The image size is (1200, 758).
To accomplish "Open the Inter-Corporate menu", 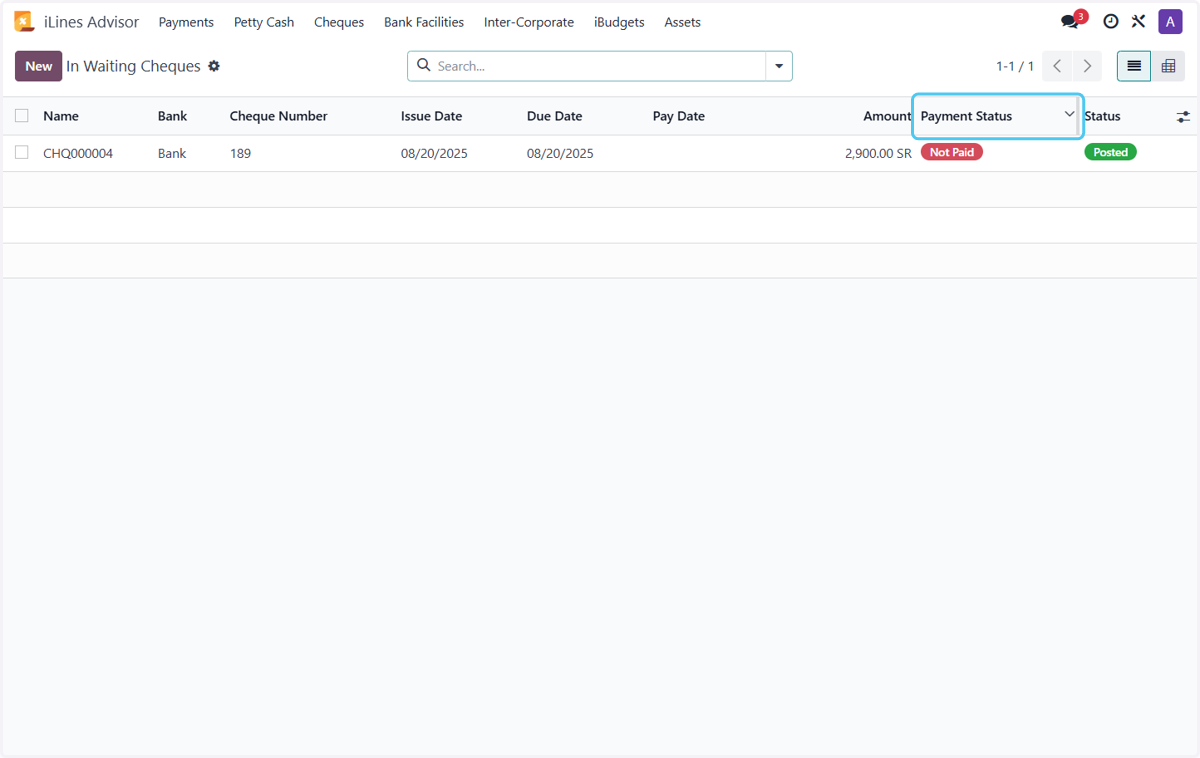I will (529, 22).
